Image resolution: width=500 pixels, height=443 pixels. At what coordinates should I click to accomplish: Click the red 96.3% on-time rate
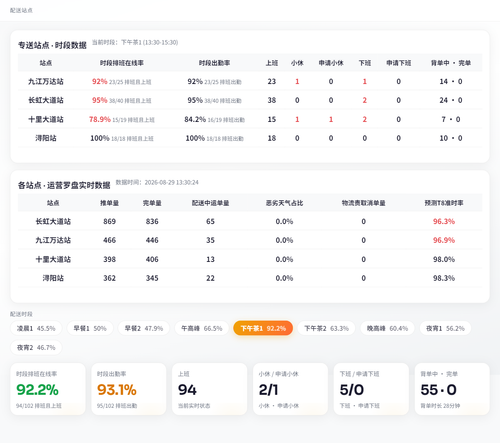pos(444,221)
